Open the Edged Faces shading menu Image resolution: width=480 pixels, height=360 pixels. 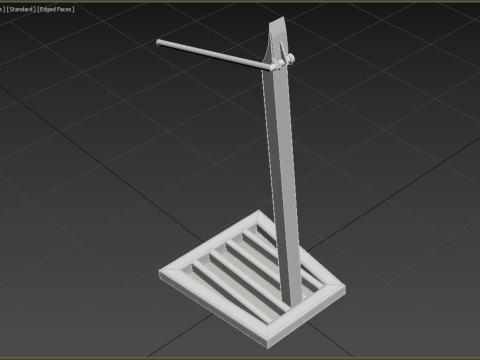(56, 9)
